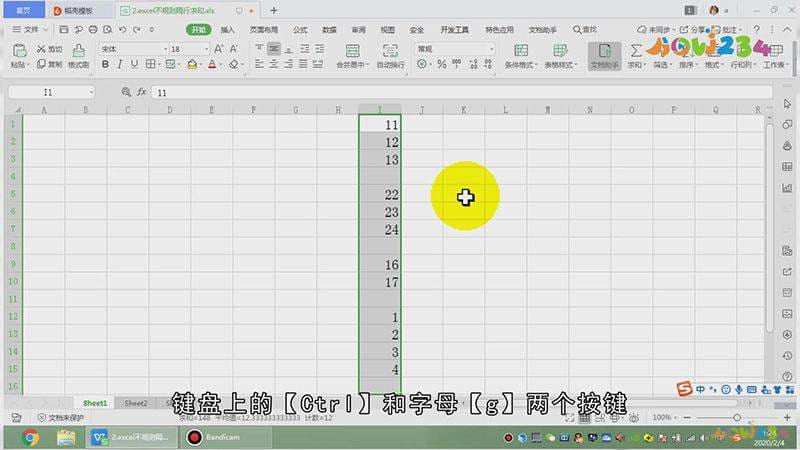The image size is (800, 450).
Task: Apply thousands separator number style
Action: tap(457, 64)
